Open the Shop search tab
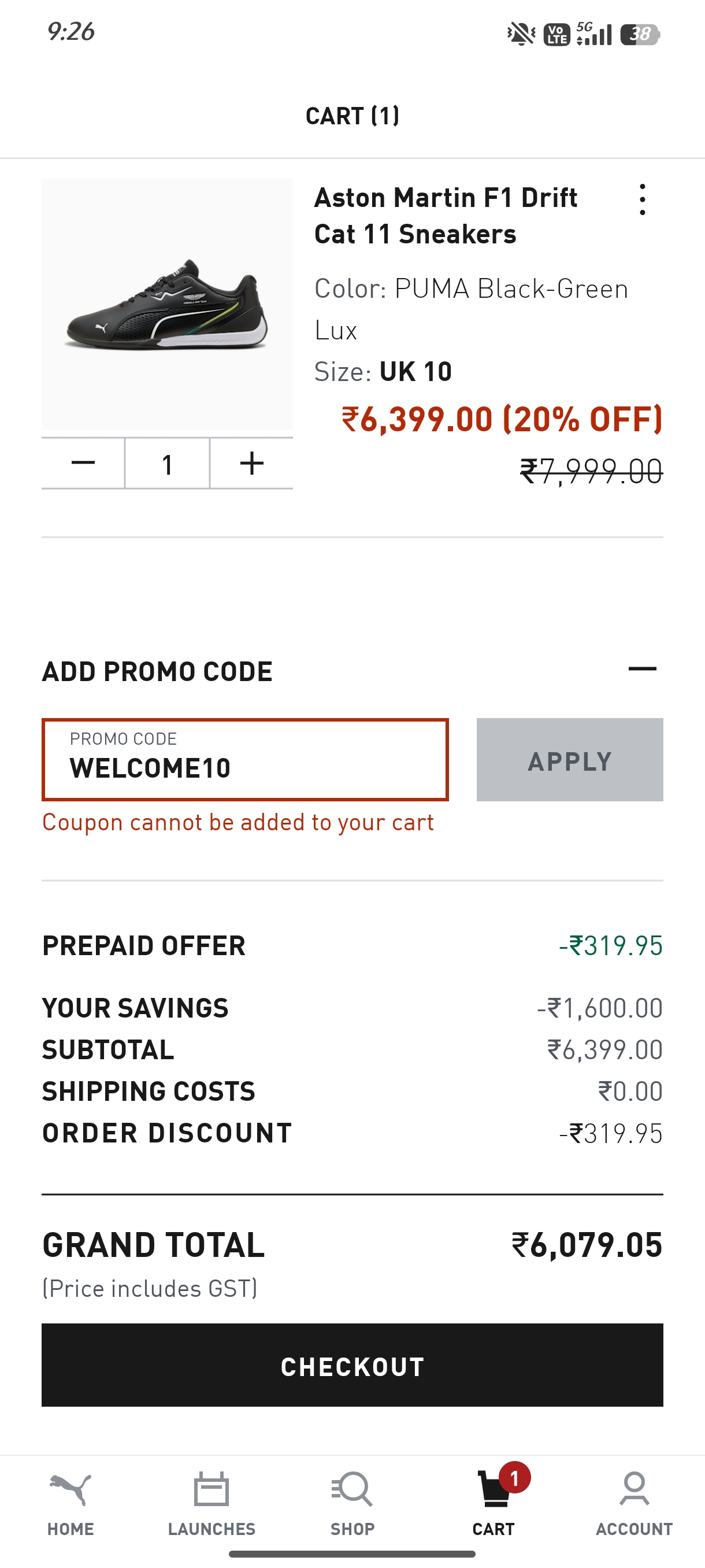705x1568 pixels. click(x=352, y=1502)
